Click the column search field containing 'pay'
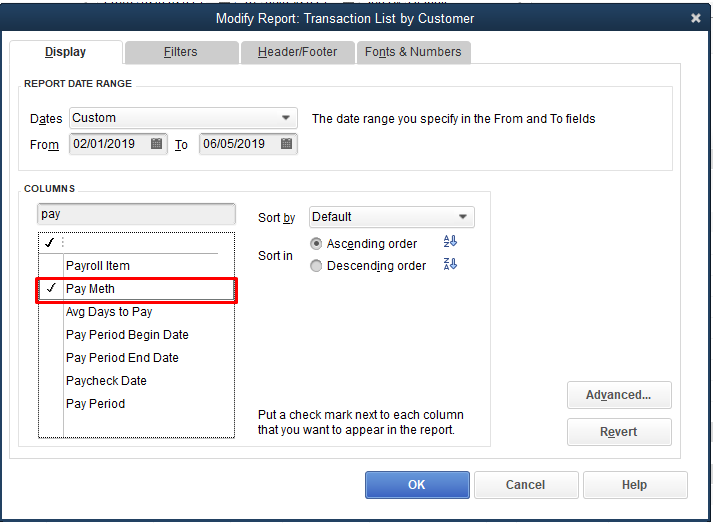The height and width of the screenshot is (524, 713). tap(136, 214)
